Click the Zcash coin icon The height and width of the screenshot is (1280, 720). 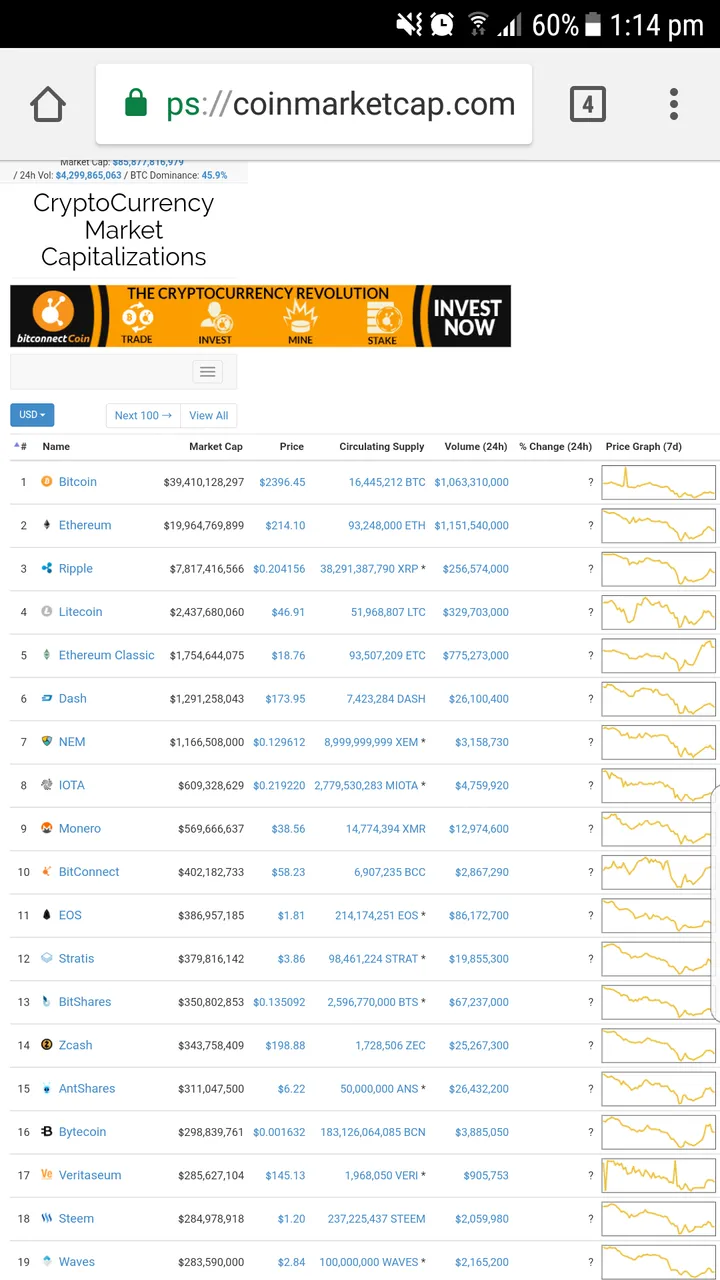click(46, 1045)
